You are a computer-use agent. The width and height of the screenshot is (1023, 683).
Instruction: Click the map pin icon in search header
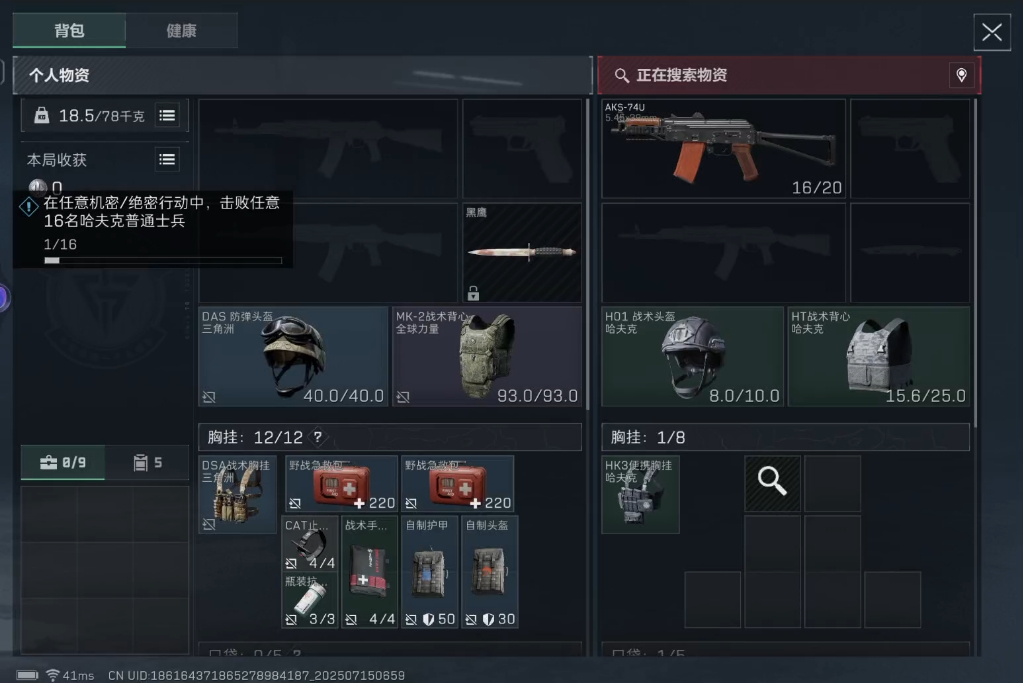pos(961,75)
